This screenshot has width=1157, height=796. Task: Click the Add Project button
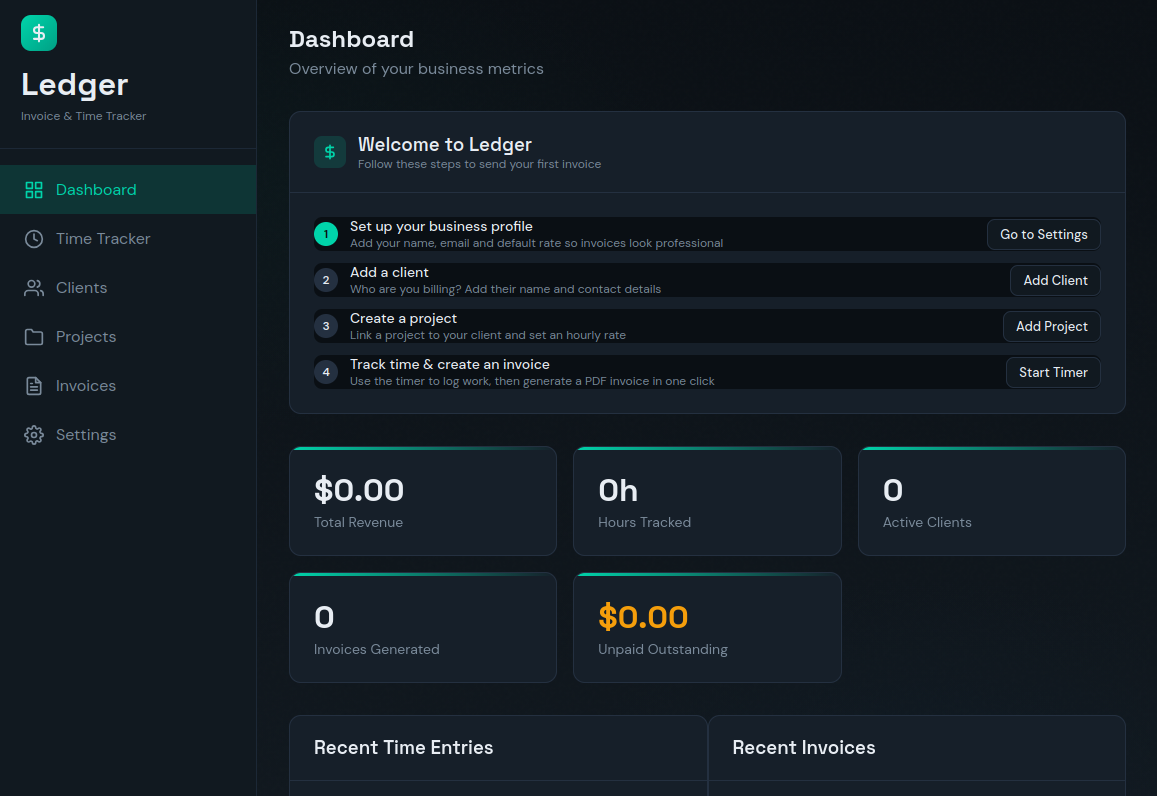click(1051, 326)
